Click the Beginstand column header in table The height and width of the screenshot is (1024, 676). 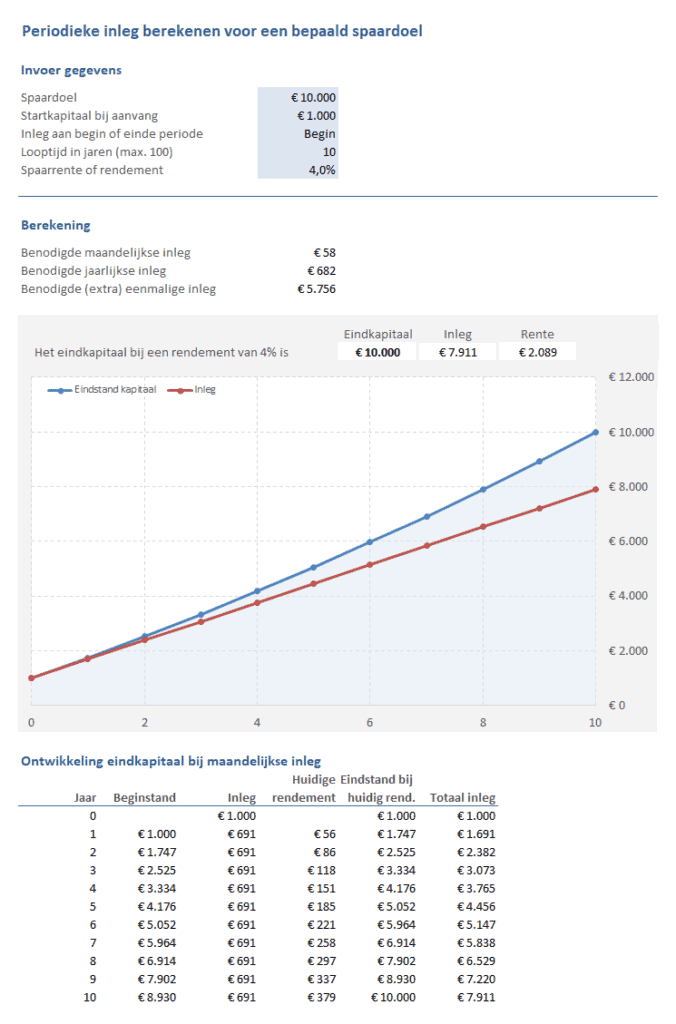click(x=145, y=798)
